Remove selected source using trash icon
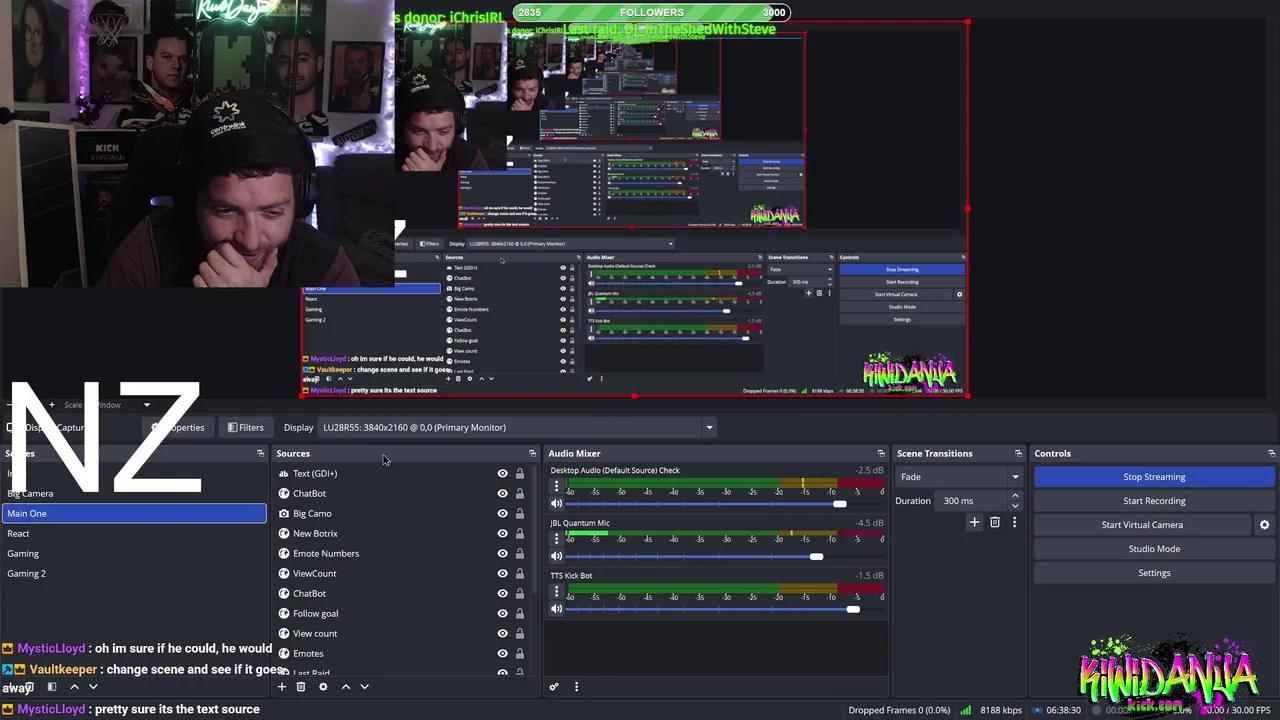The height and width of the screenshot is (720, 1280). (x=301, y=687)
